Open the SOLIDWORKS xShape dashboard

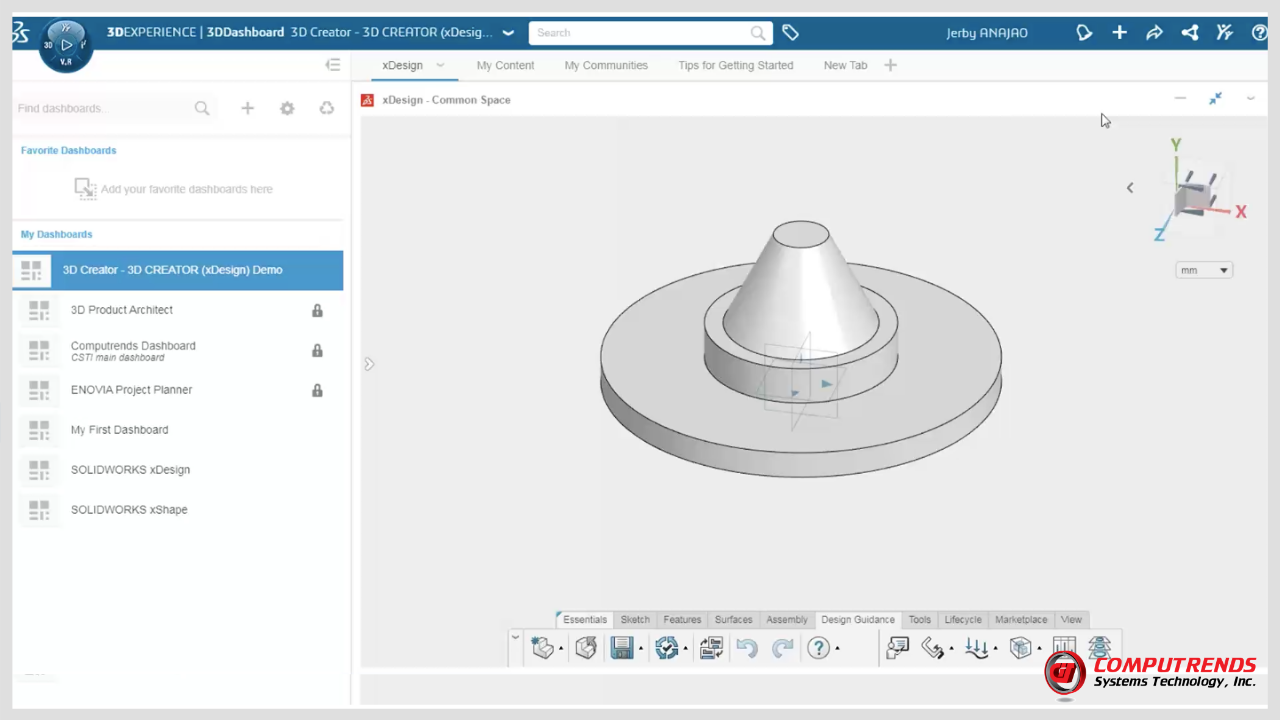point(129,510)
